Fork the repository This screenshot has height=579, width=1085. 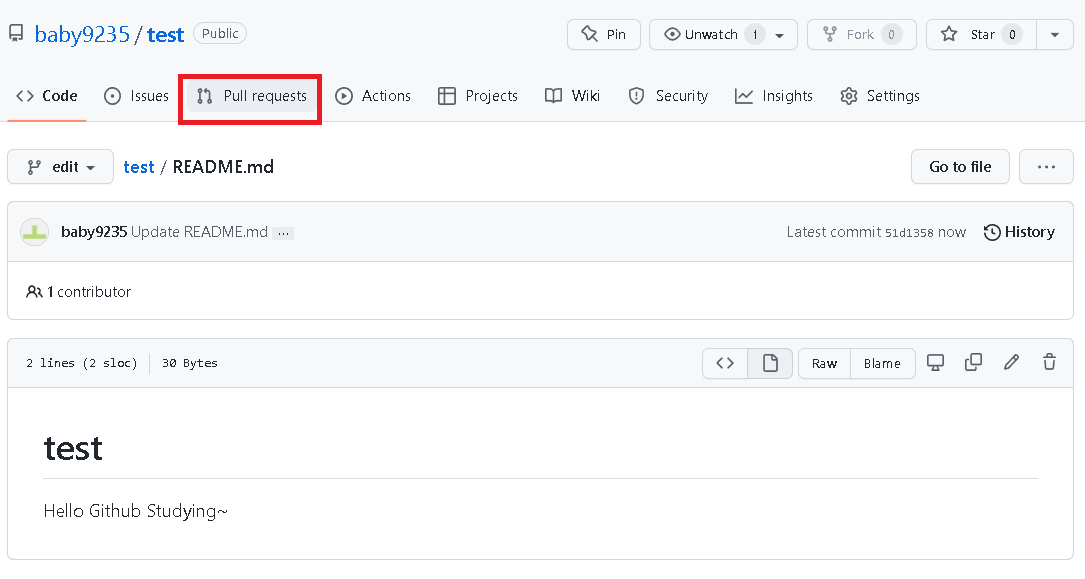[861, 35]
